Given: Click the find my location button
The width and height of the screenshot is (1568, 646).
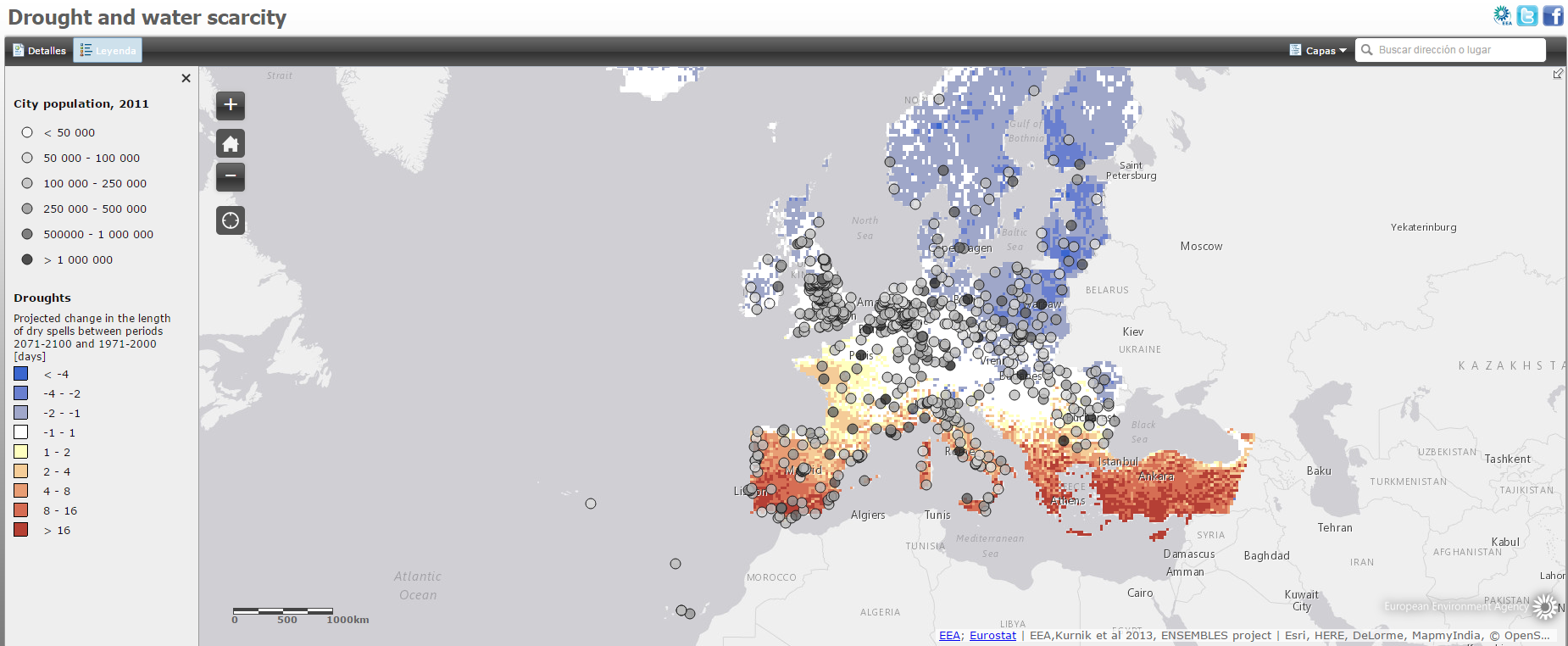Looking at the screenshot, I should tap(231, 220).
